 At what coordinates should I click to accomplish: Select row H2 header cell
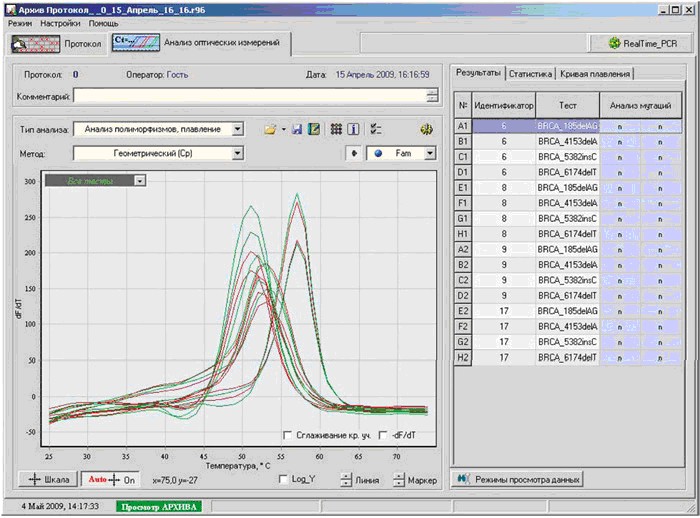pyautogui.click(x=463, y=357)
